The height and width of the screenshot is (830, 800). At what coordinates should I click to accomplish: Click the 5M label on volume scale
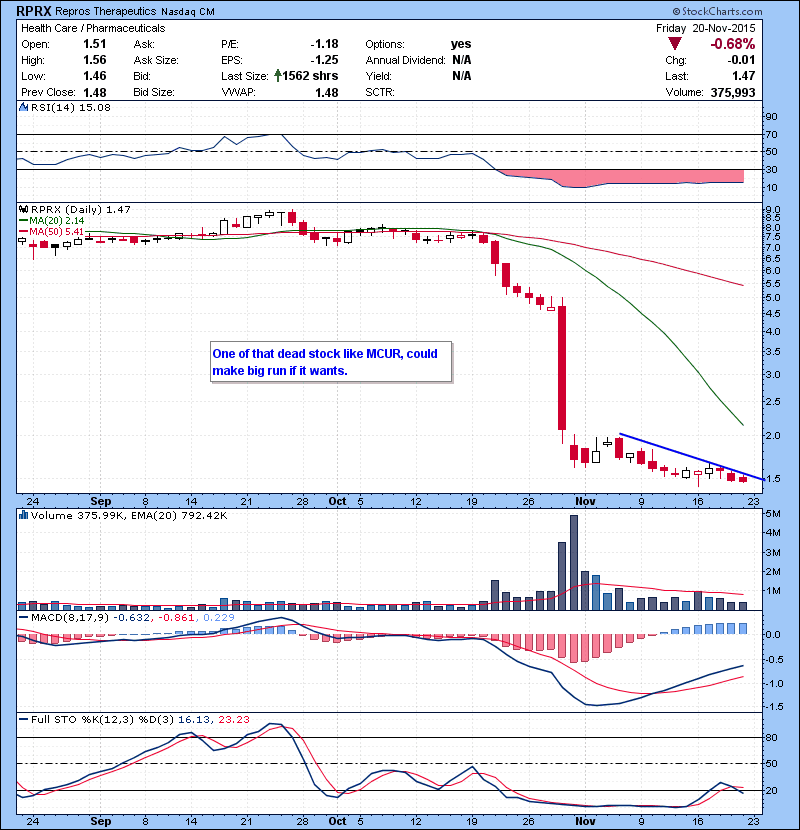[x=773, y=513]
